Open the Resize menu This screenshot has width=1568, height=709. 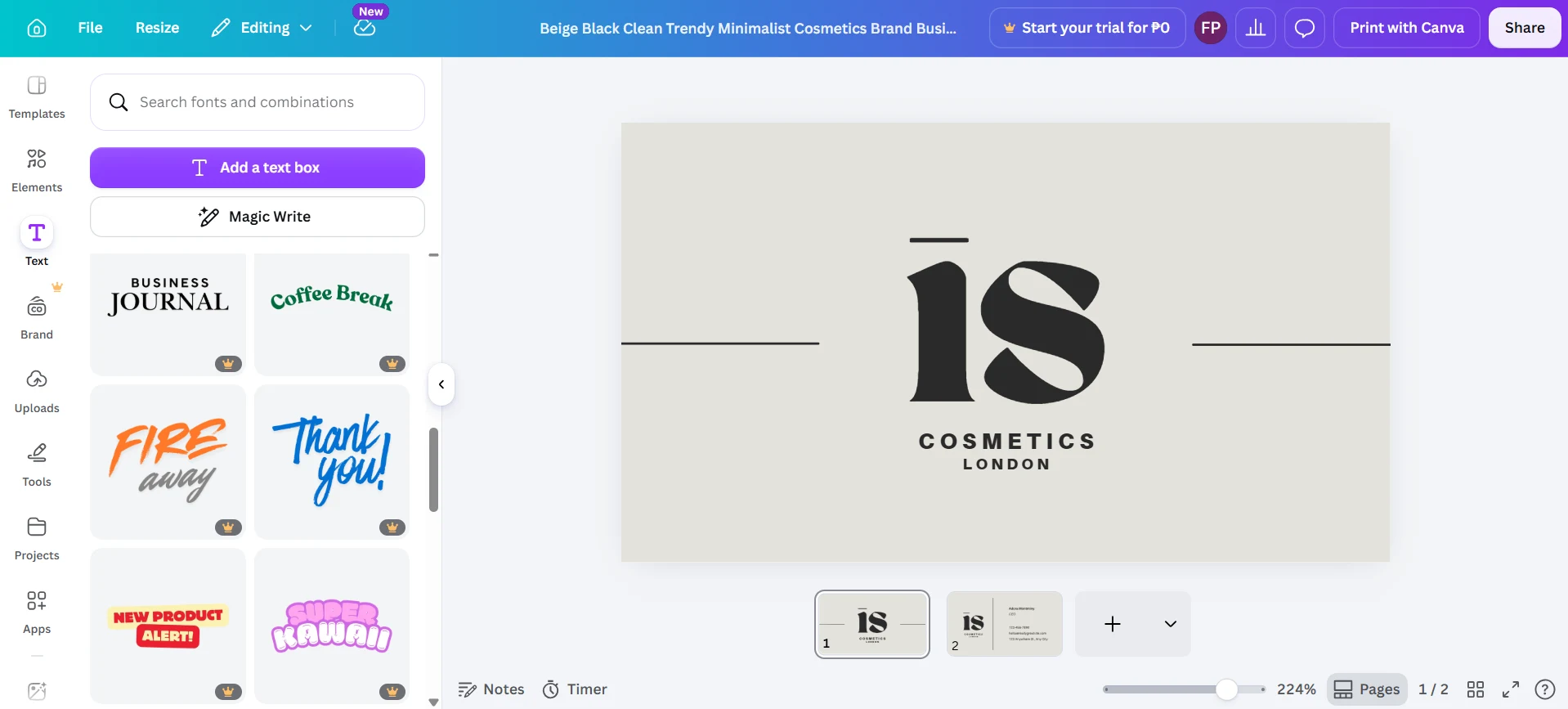click(157, 28)
